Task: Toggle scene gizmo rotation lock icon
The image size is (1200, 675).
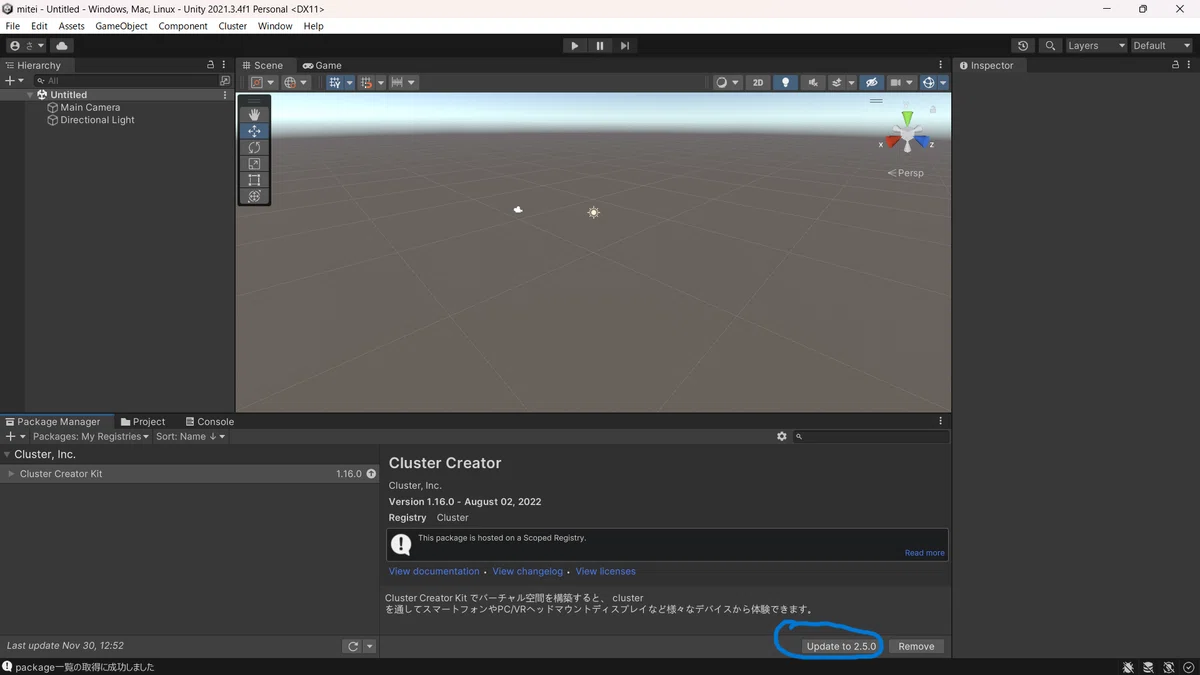Action: click(x=933, y=108)
